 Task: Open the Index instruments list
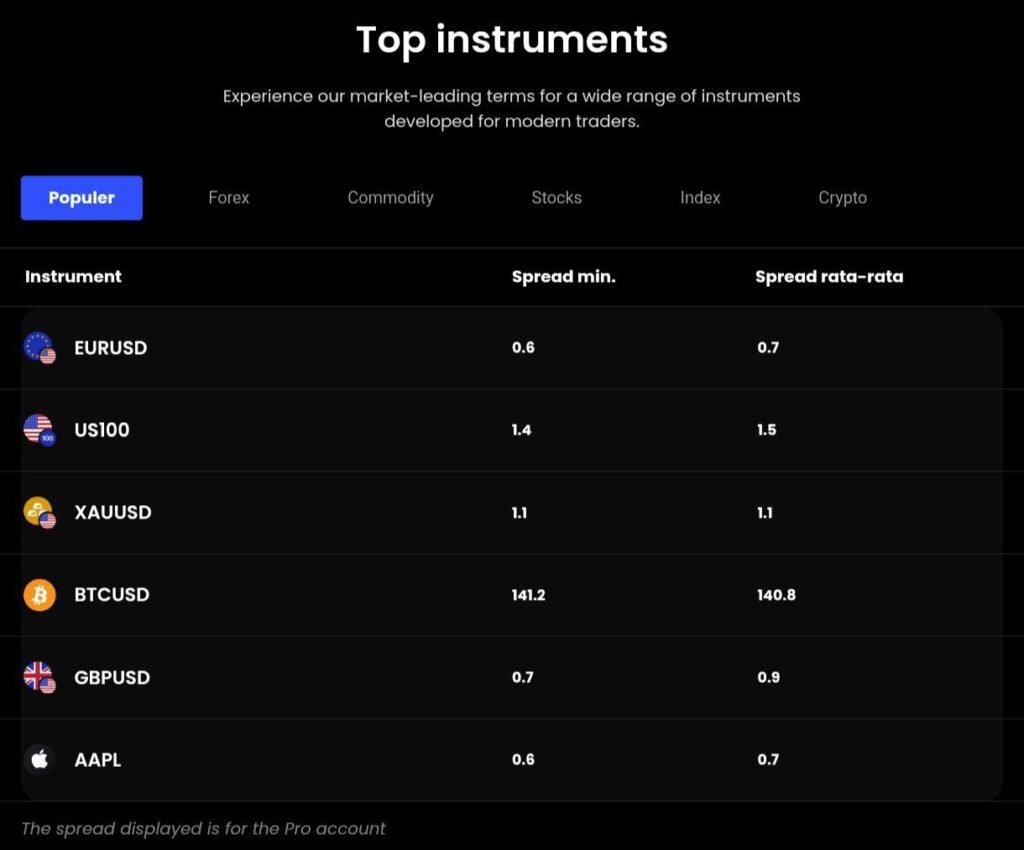click(x=699, y=197)
